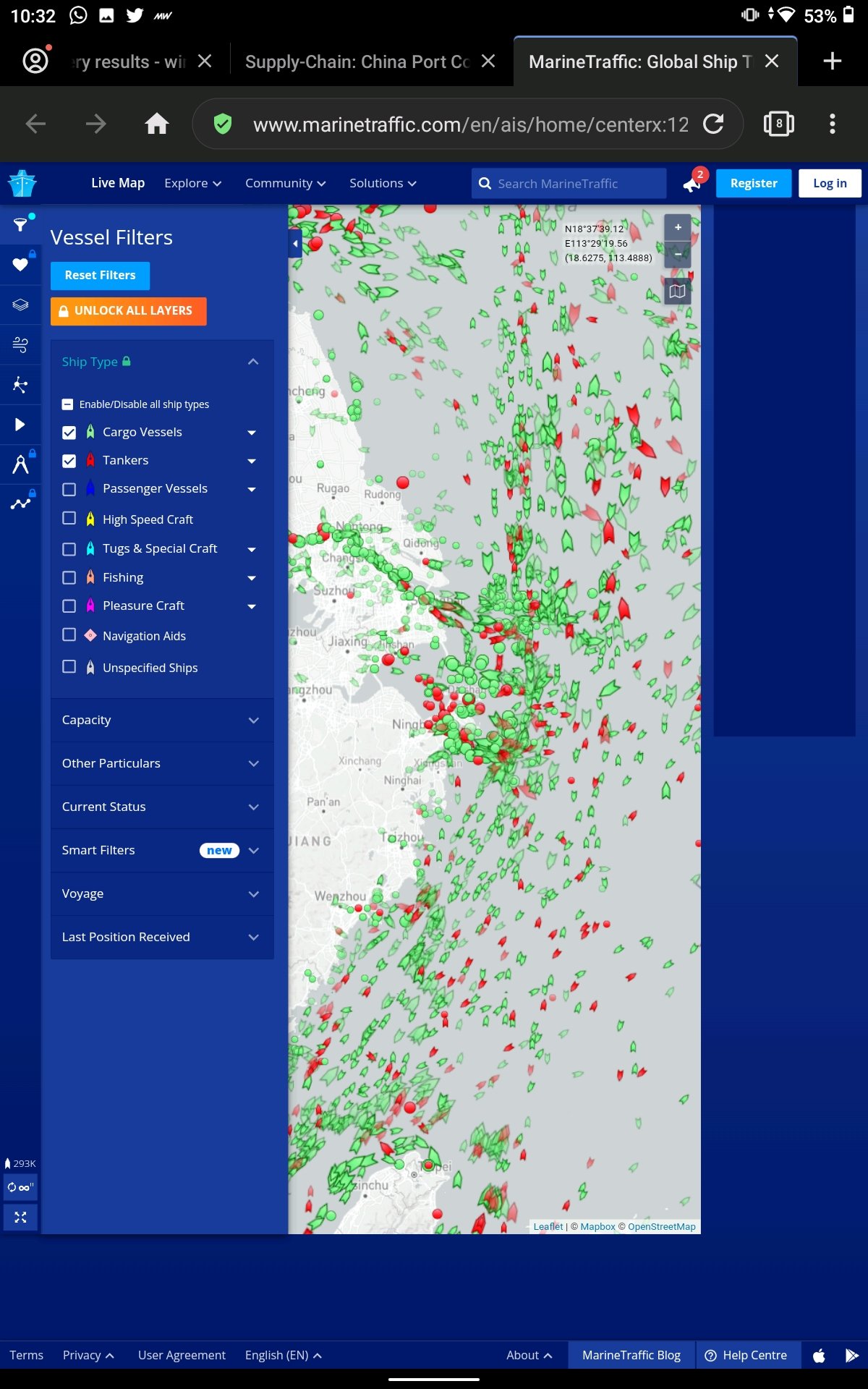This screenshot has height=1389, width=868.
Task: Click the playback play icon in sidebar
Action: 20,425
